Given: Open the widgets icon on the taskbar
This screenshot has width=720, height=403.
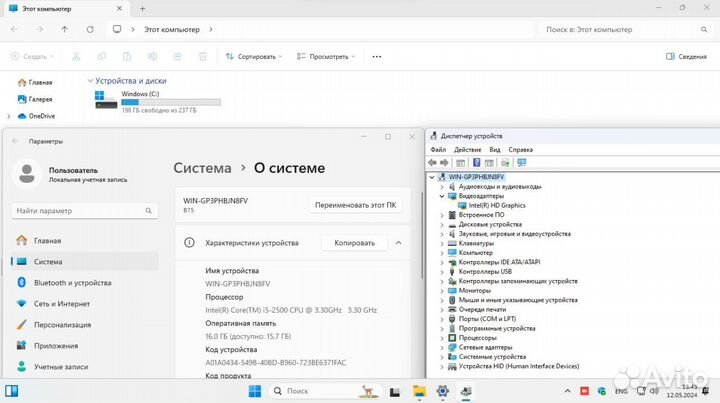Looking at the screenshot, I should pyautogui.click(x=11, y=391).
